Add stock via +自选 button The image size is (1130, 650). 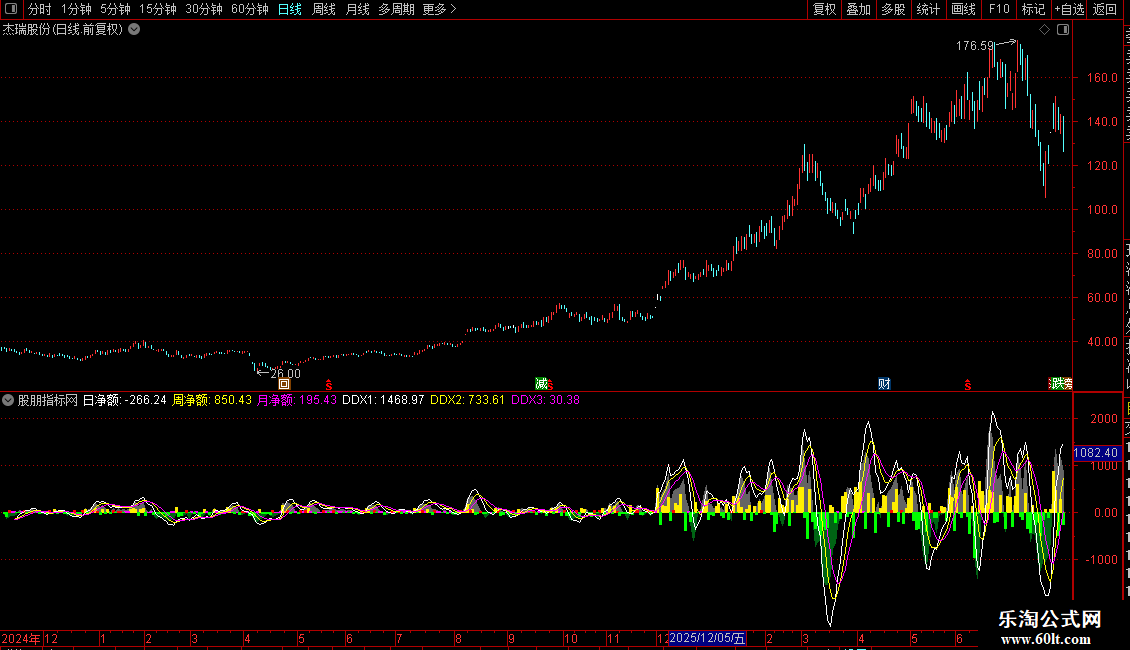click(1069, 9)
